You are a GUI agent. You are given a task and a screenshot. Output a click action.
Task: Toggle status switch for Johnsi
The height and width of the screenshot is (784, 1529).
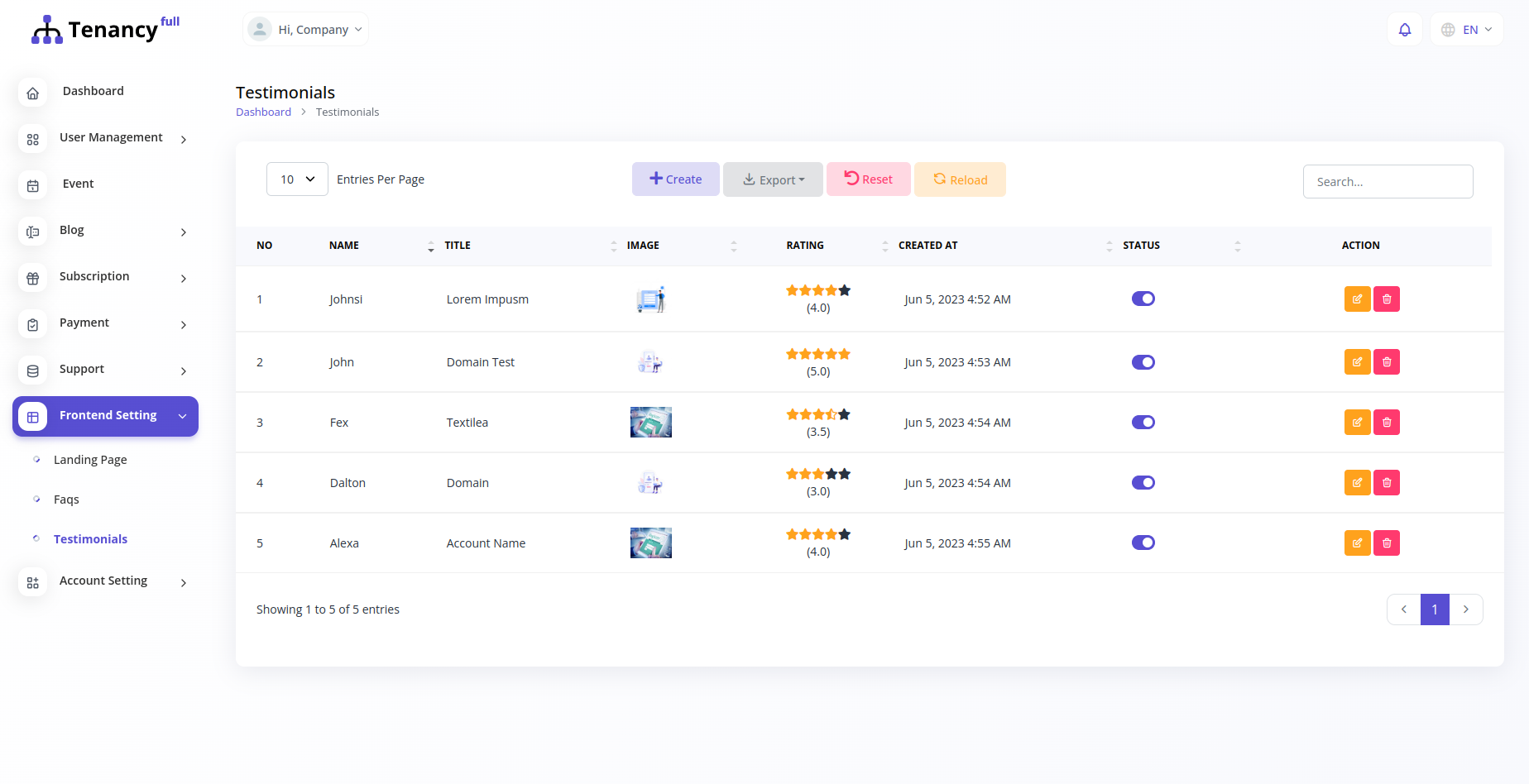[1143, 299]
